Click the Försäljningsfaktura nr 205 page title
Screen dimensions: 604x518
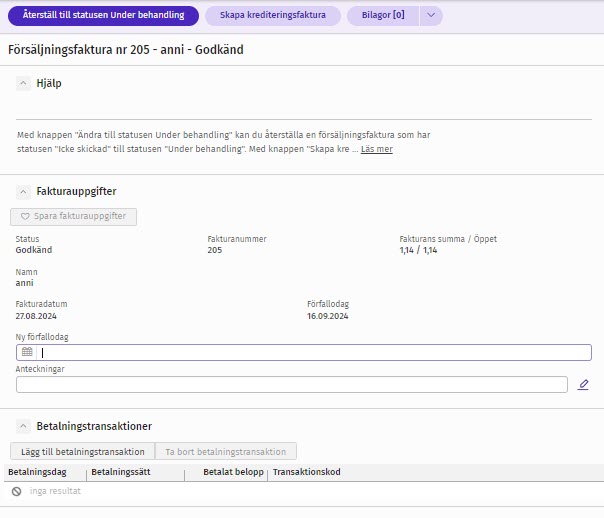pyautogui.click(x=126, y=50)
